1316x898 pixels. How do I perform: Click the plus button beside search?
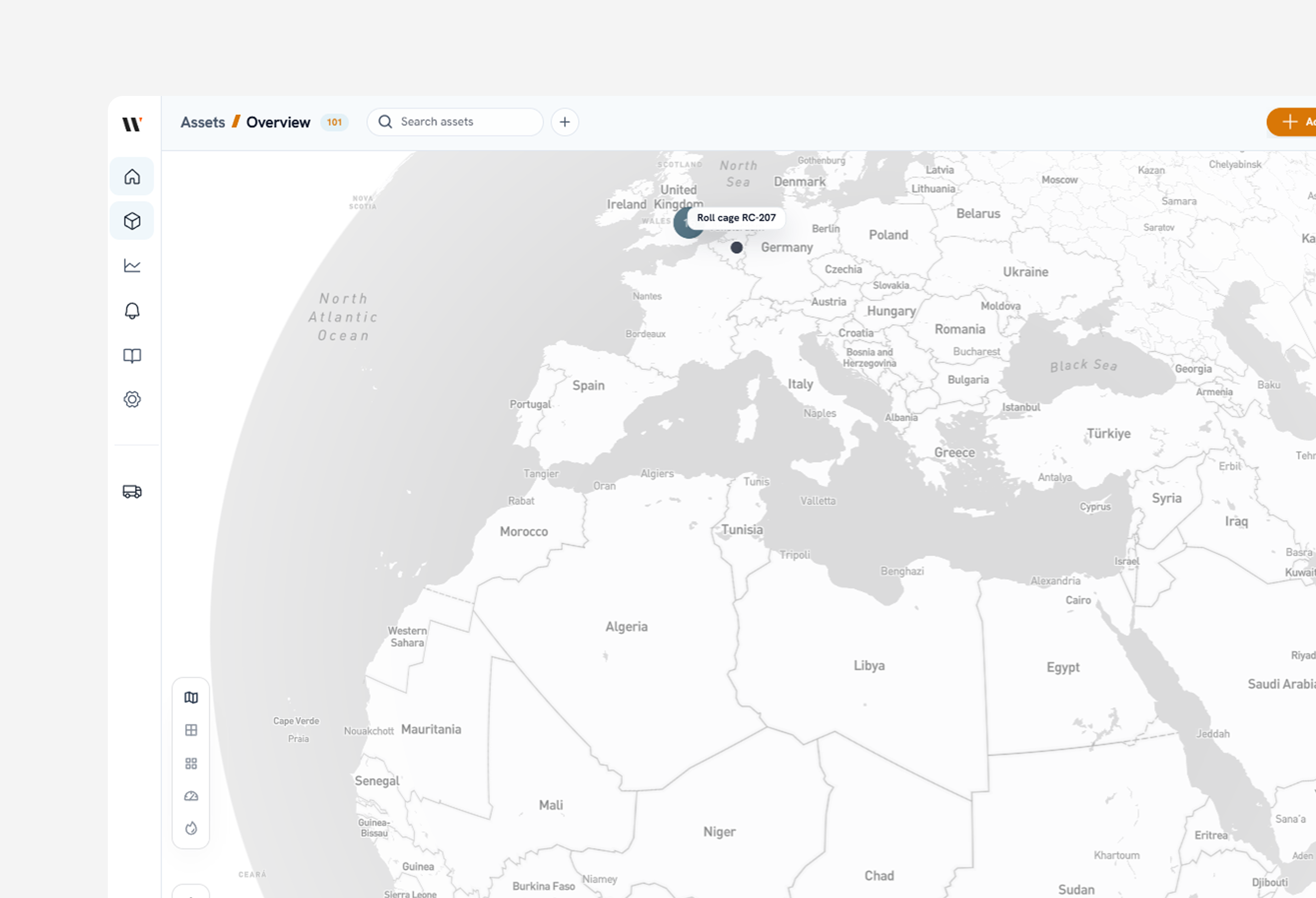[565, 122]
